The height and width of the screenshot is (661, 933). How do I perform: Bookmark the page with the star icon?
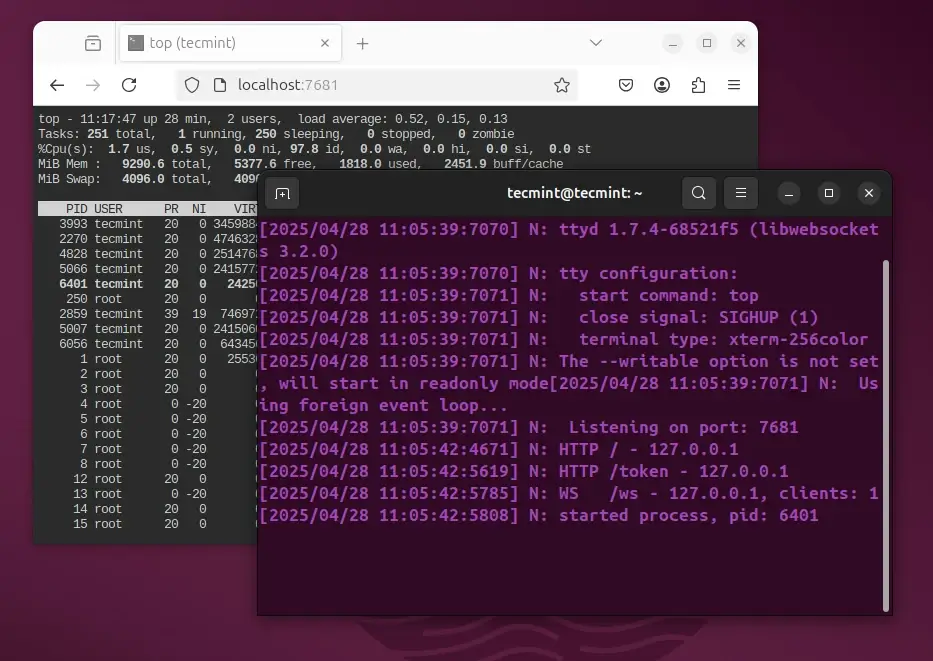point(561,85)
